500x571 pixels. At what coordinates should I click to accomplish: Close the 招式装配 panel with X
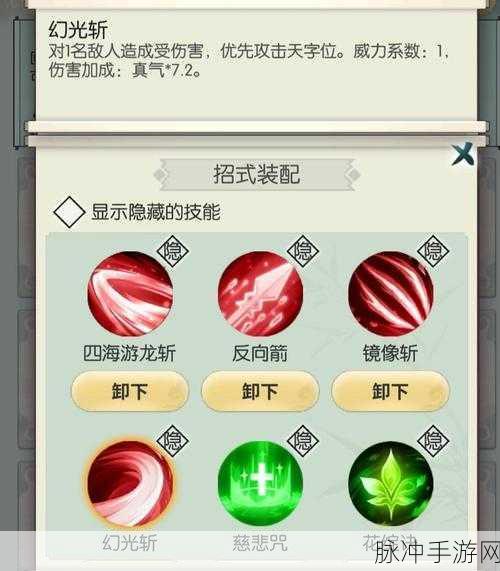click(463, 154)
